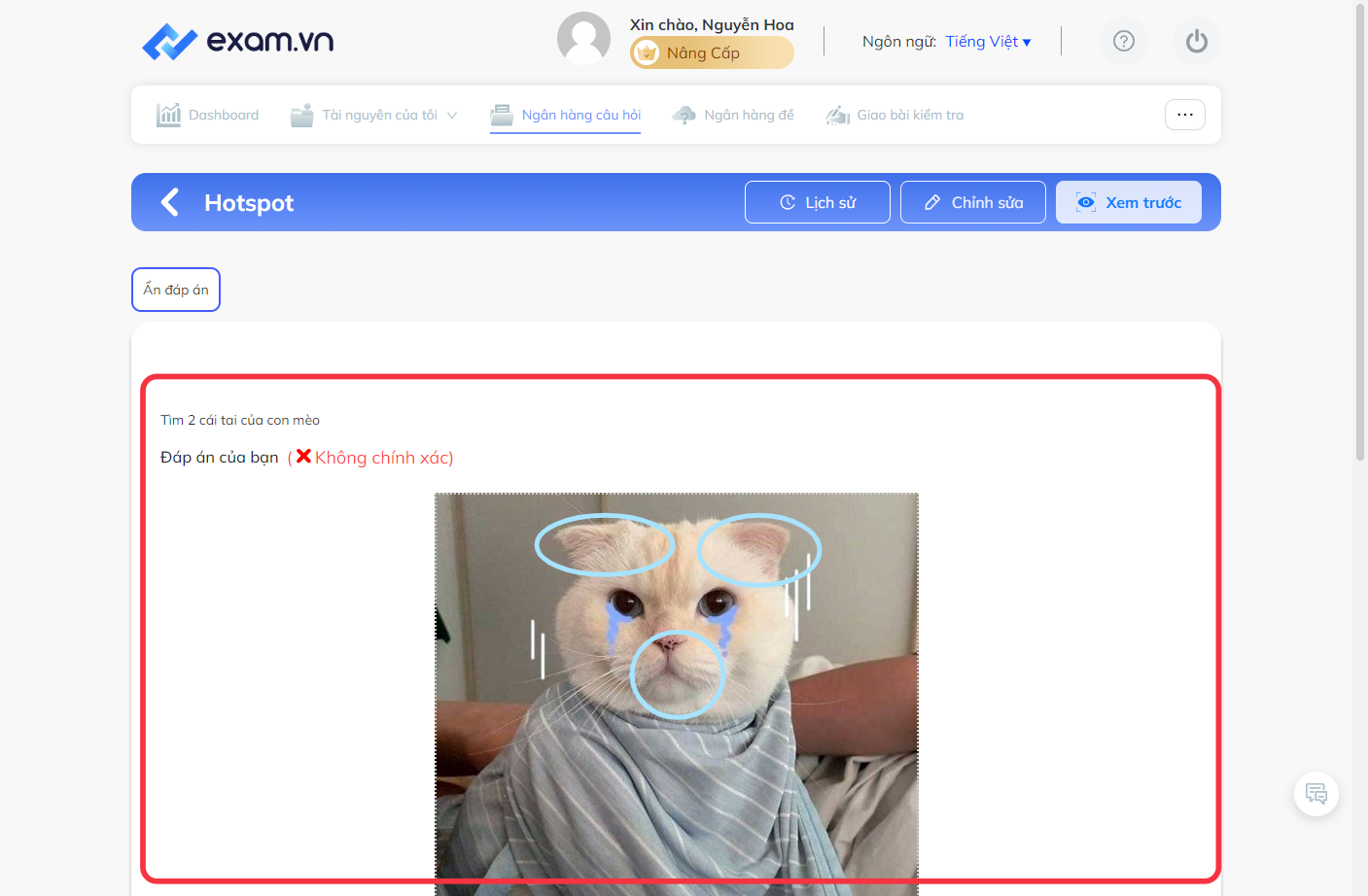Viewport: 1368px width, 896px height.
Task: Click the Dashboard chart icon
Action: click(169, 115)
